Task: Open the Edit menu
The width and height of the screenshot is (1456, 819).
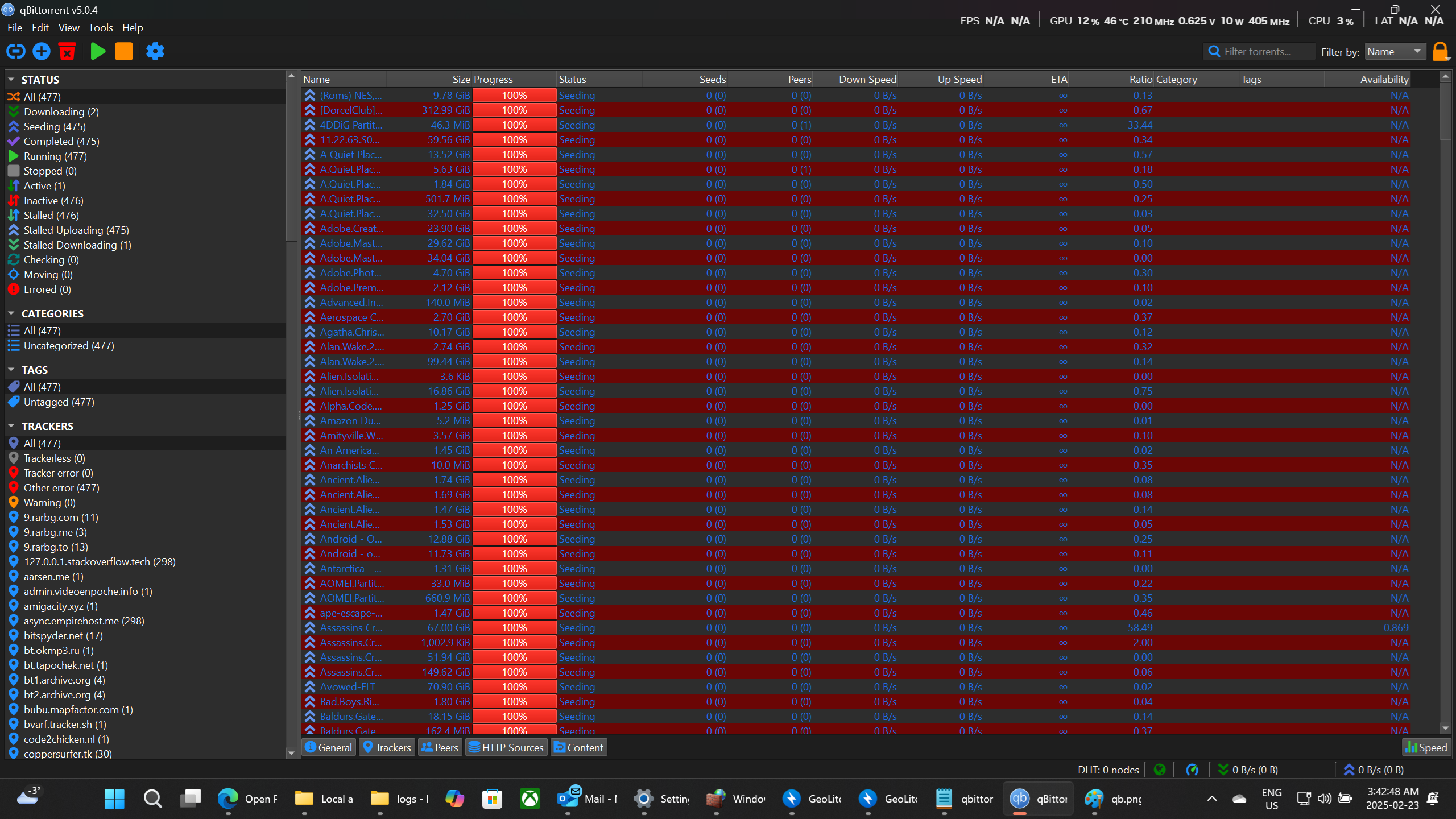Action: tap(40, 27)
